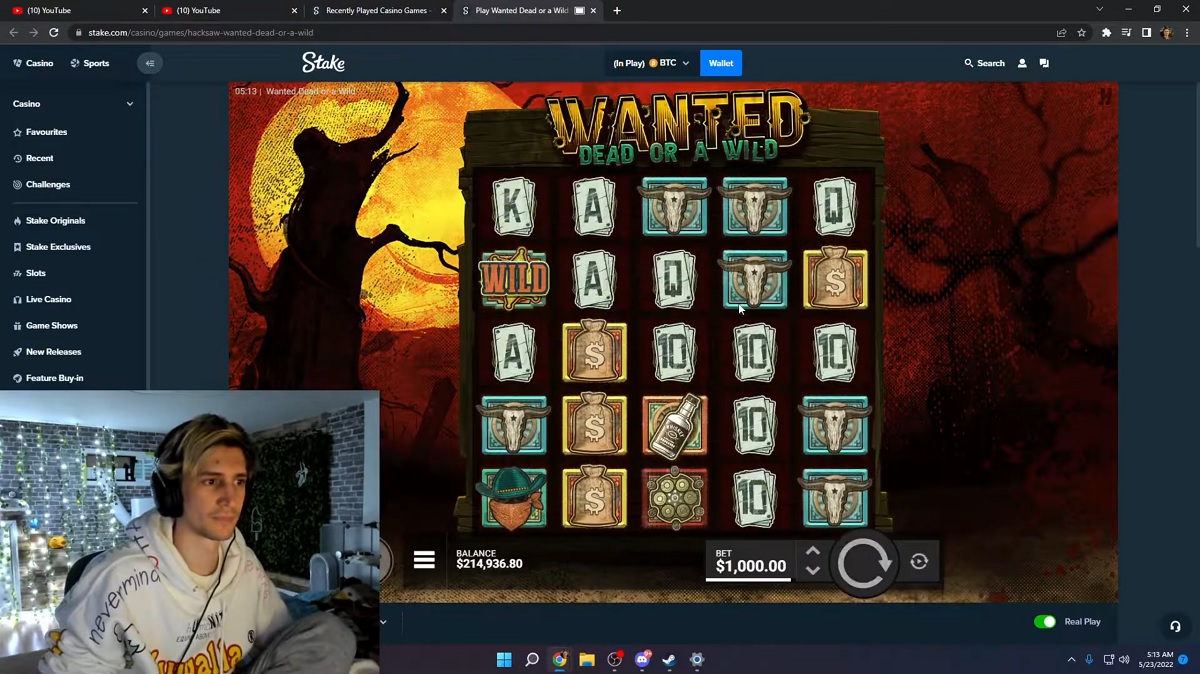The image size is (1200, 674).
Task: Increase the bet amount with up arrow
Action: pos(813,551)
